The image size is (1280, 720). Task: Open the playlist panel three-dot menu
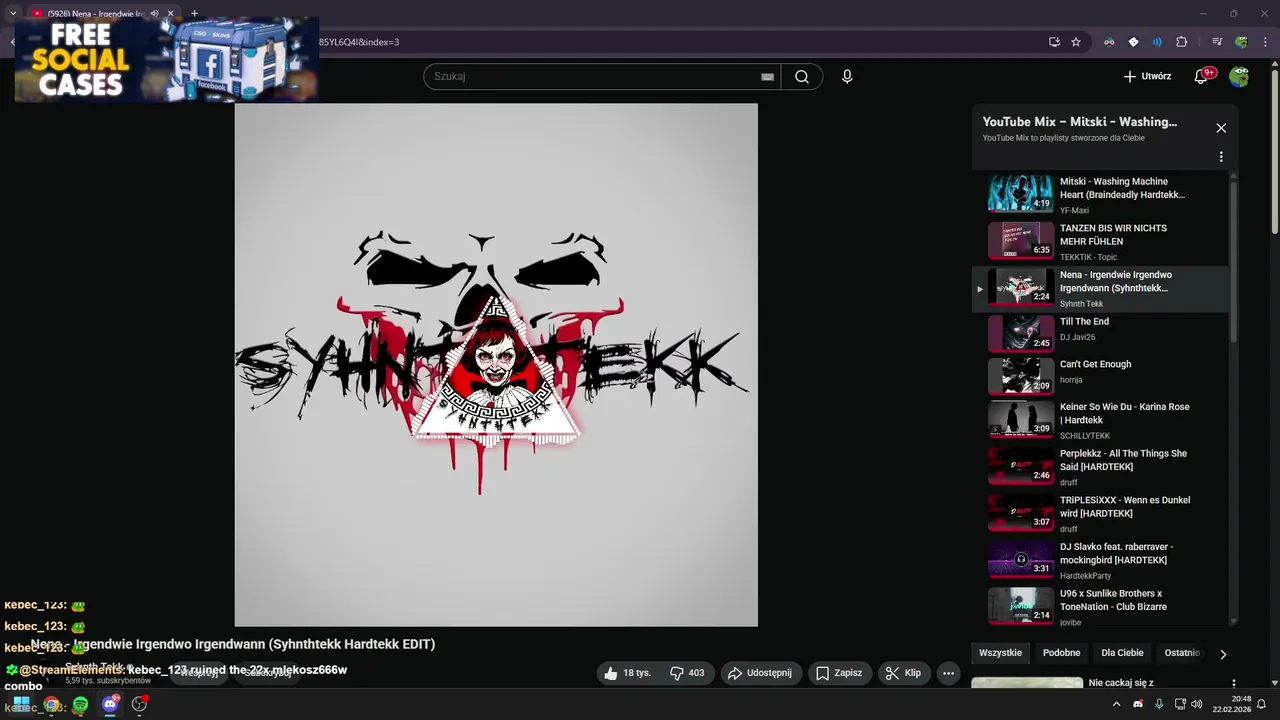click(1221, 157)
